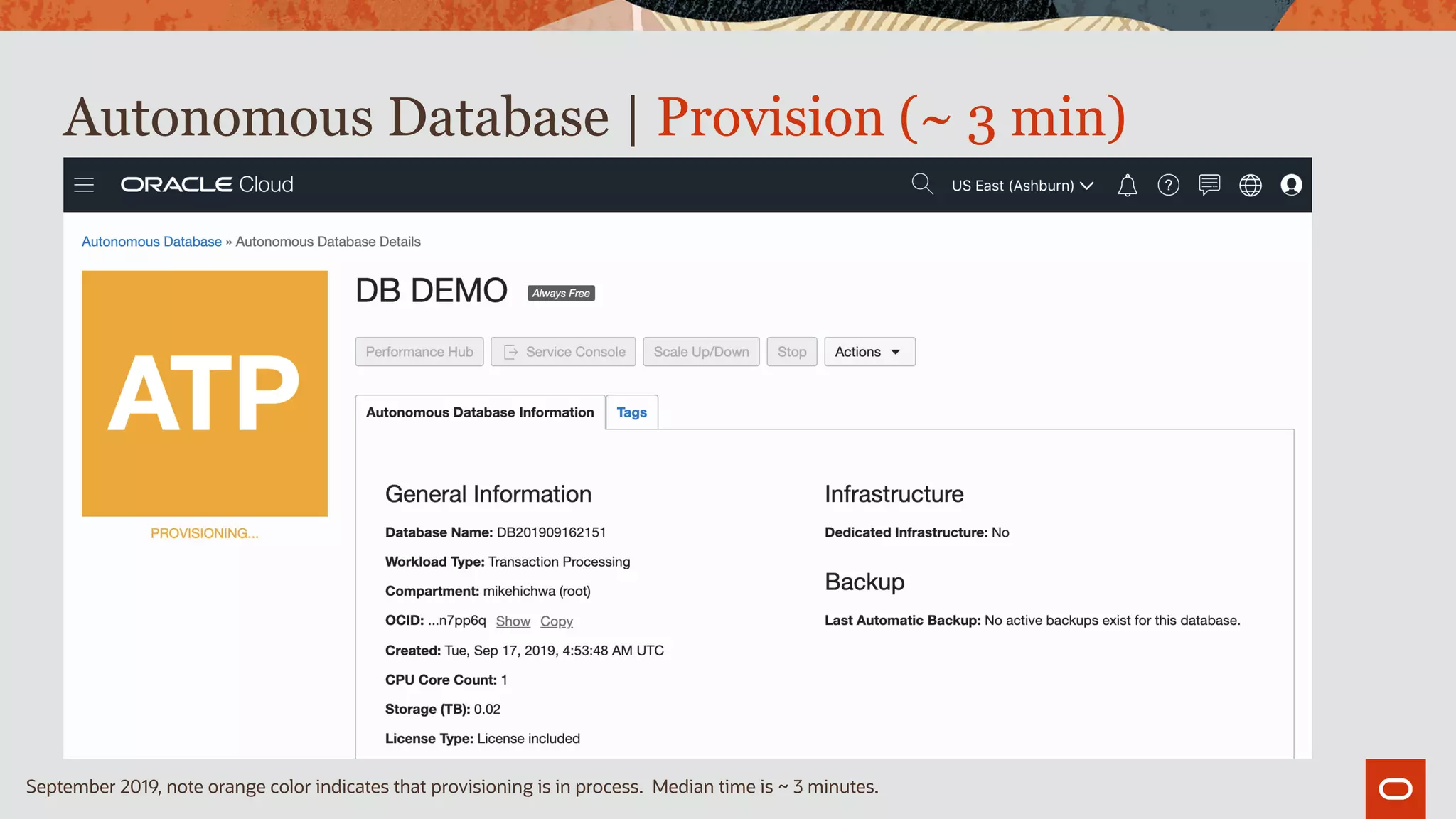The height and width of the screenshot is (819, 1456).
Task: Click the Storage (TB): 0.02 entry
Action: coord(443,710)
